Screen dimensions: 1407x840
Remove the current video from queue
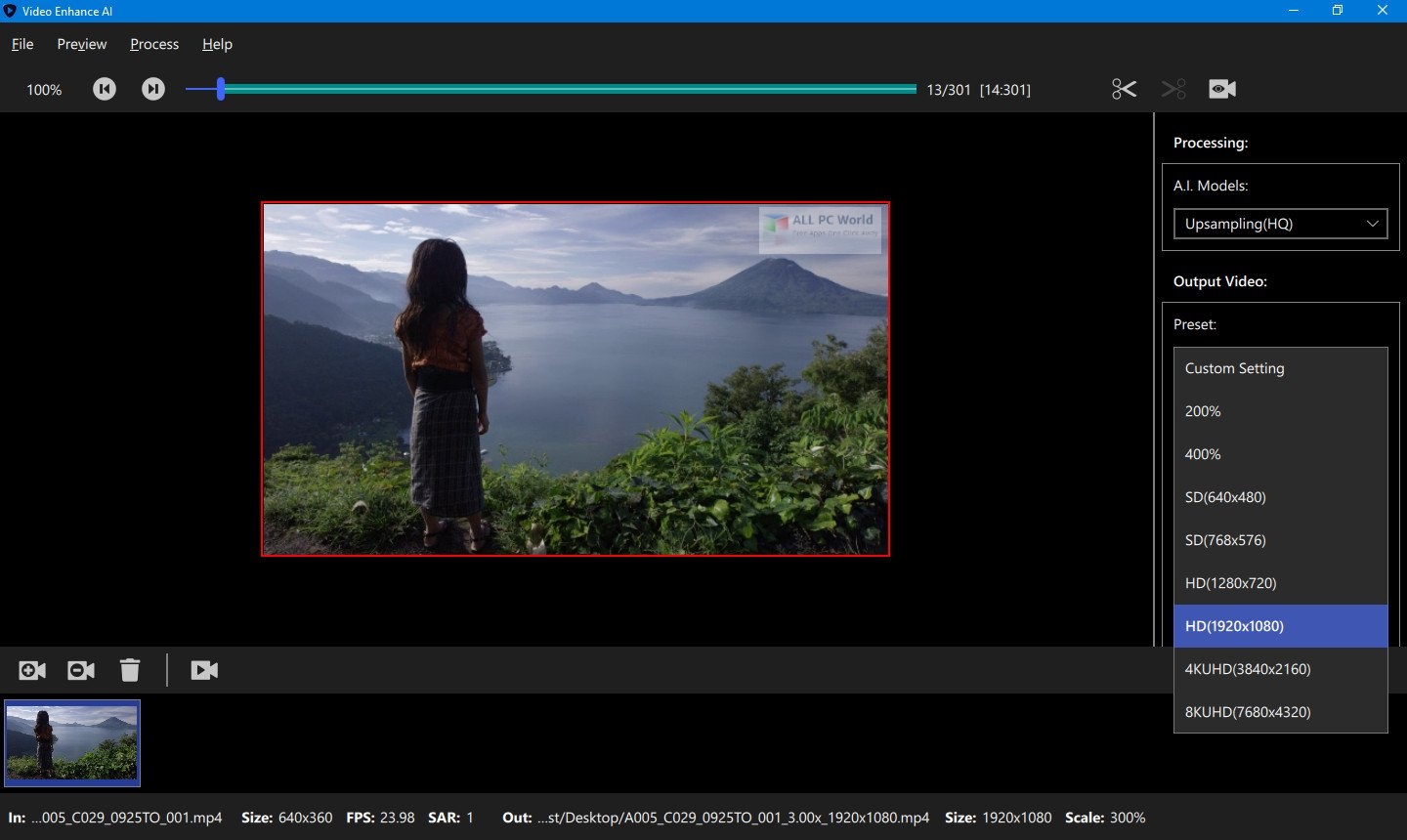click(80, 670)
